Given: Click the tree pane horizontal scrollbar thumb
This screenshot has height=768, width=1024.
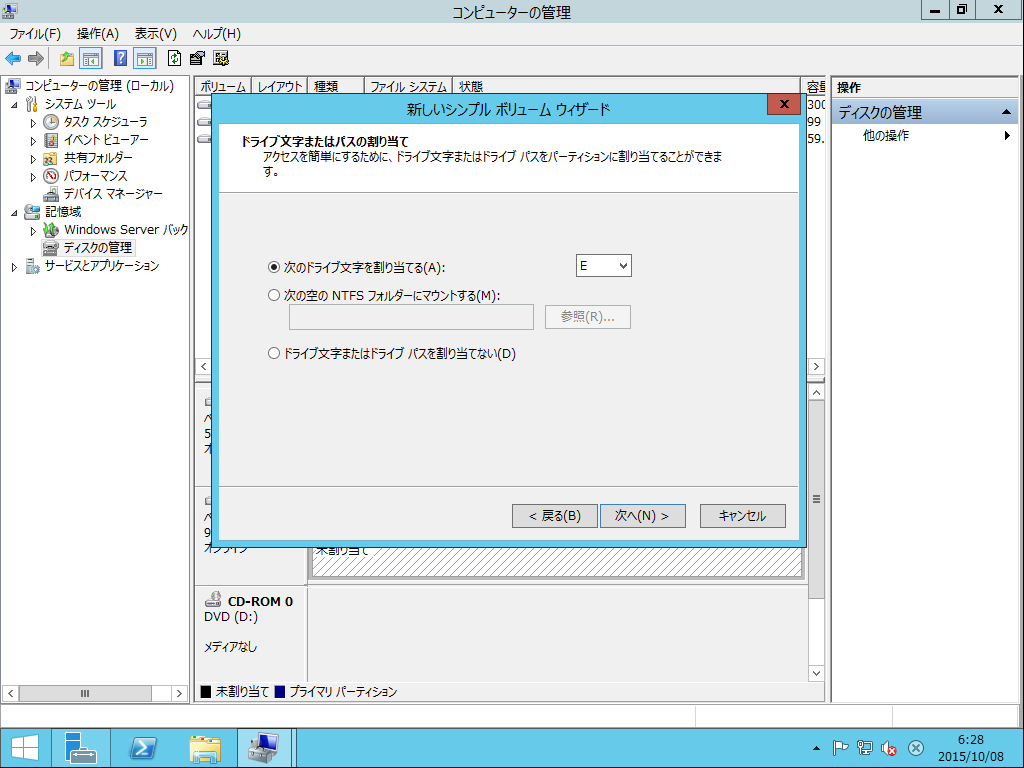Looking at the screenshot, I should coord(85,693).
